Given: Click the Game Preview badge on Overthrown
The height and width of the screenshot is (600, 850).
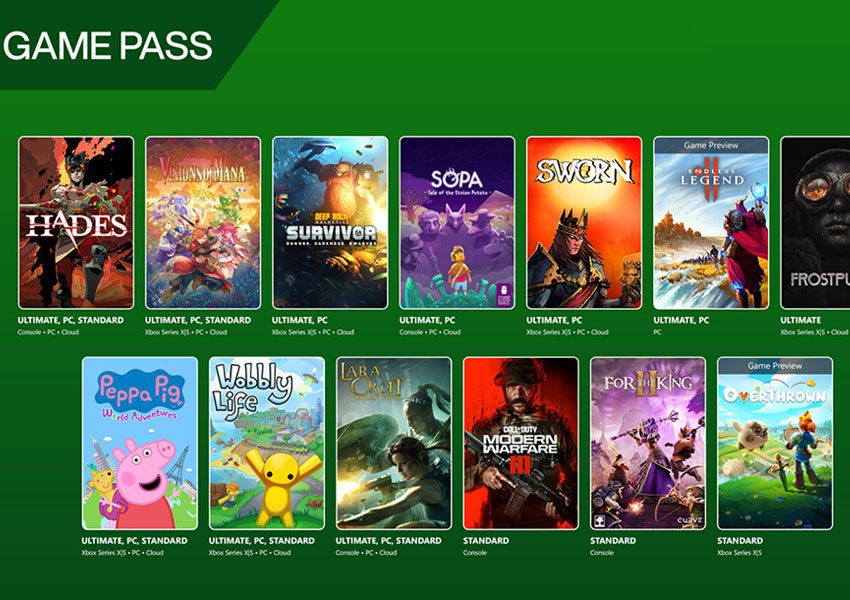Looking at the screenshot, I should [775, 366].
